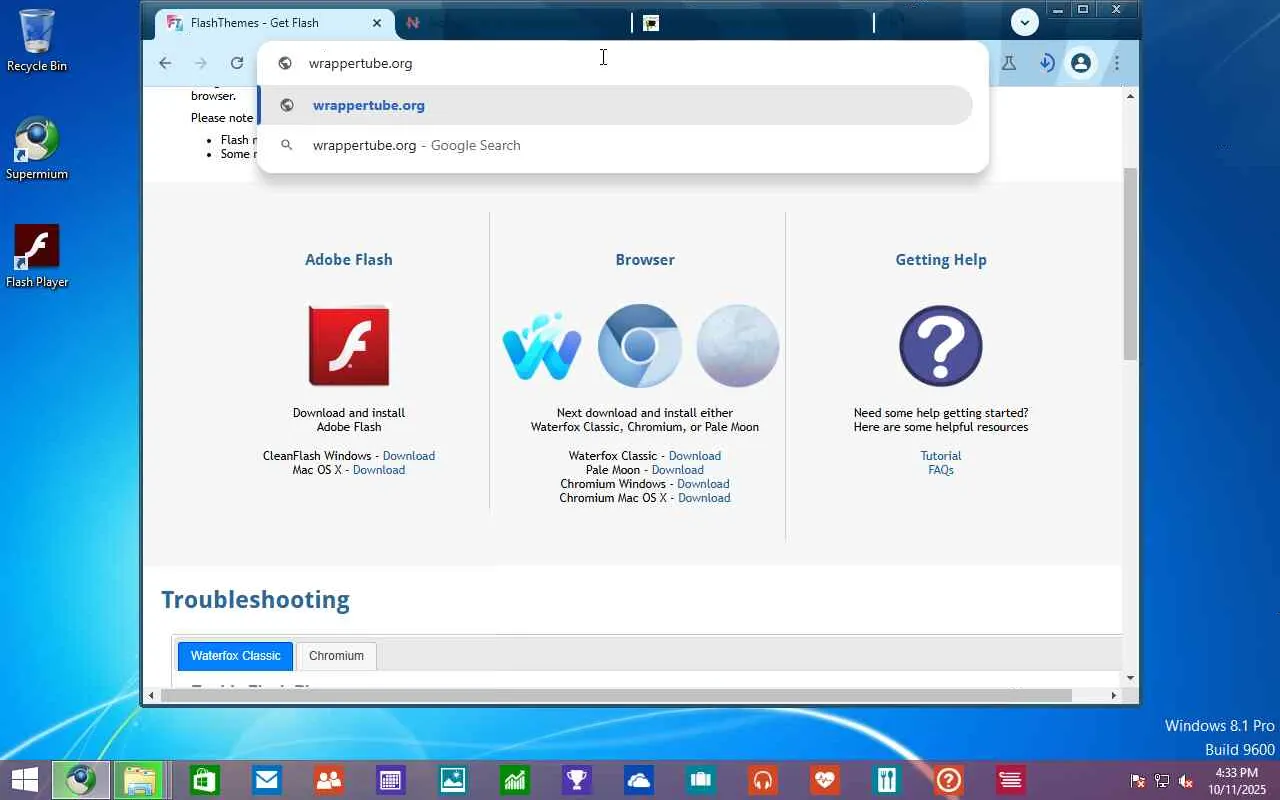Open the Help + Tips taskbar icon
Image resolution: width=1280 pixels, height=800 pixels.
pyautogui.click(x=949, y=780)
